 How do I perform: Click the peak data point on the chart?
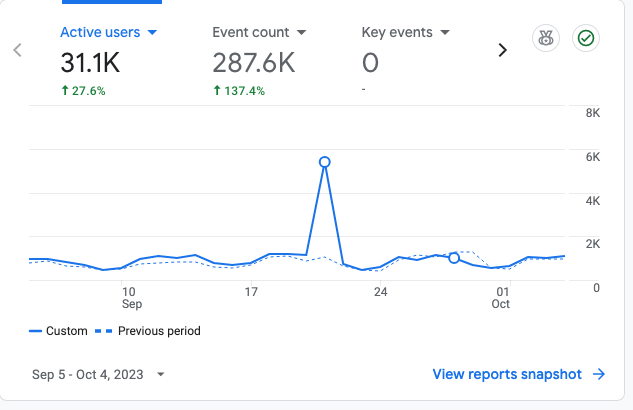(x=325, y=162)
